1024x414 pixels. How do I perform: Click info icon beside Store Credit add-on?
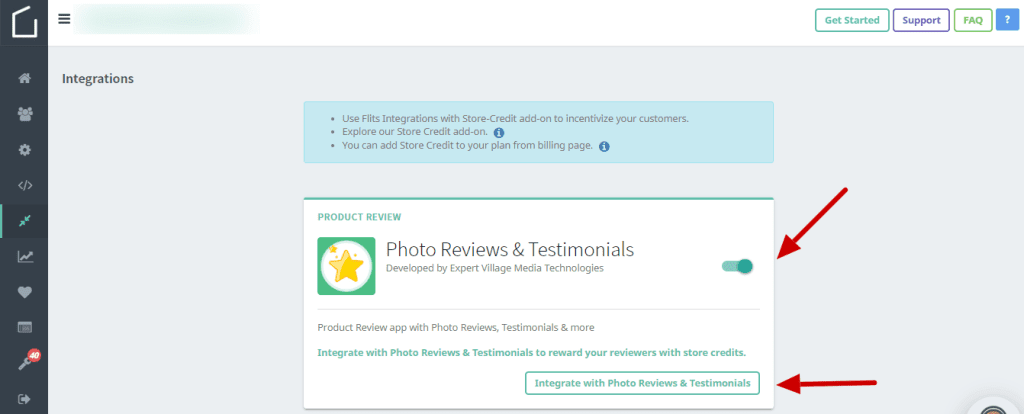(x=499, y=132)
